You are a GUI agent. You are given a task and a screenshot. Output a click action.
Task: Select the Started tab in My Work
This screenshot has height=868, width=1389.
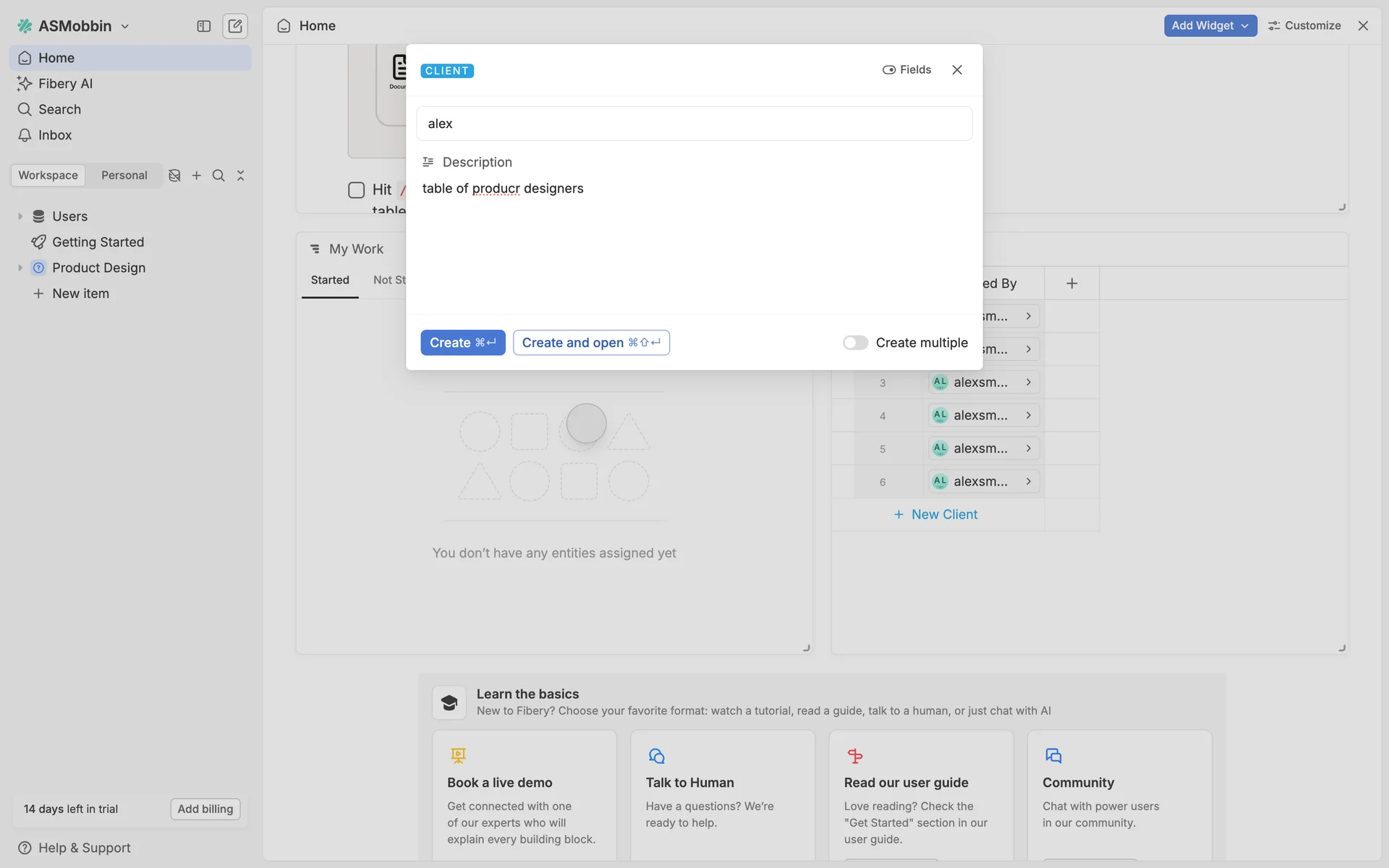(x=330, y=280)
